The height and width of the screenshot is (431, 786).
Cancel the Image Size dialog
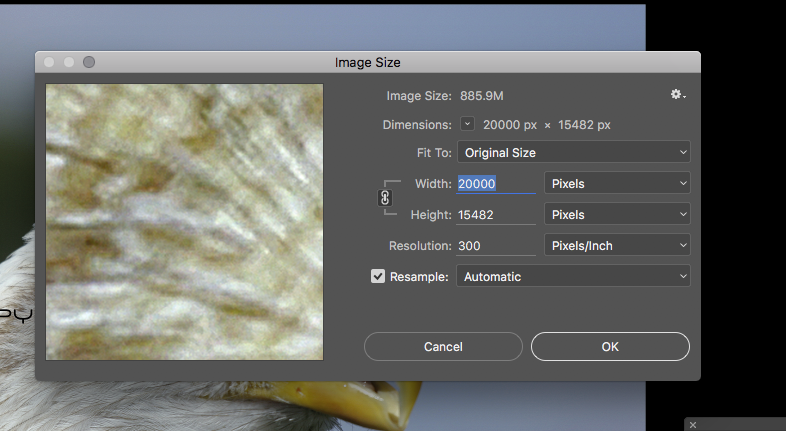(x=443, y=346)
